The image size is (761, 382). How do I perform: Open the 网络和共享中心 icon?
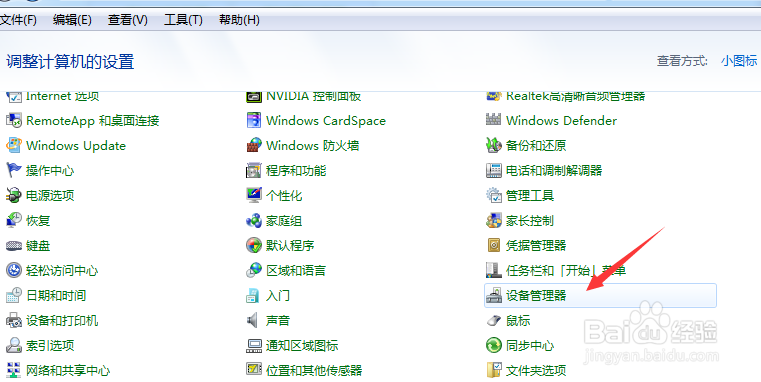pyautogui.click(x=14, y=370)
